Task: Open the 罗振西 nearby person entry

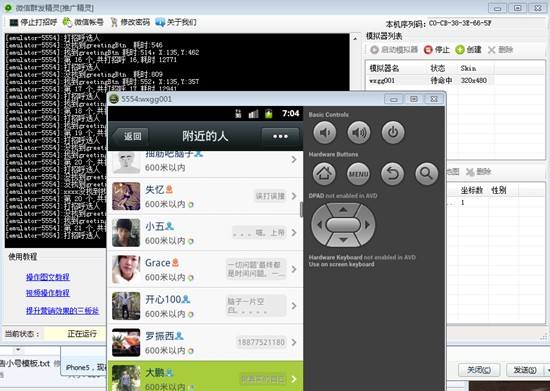Action: click(205, 343)
